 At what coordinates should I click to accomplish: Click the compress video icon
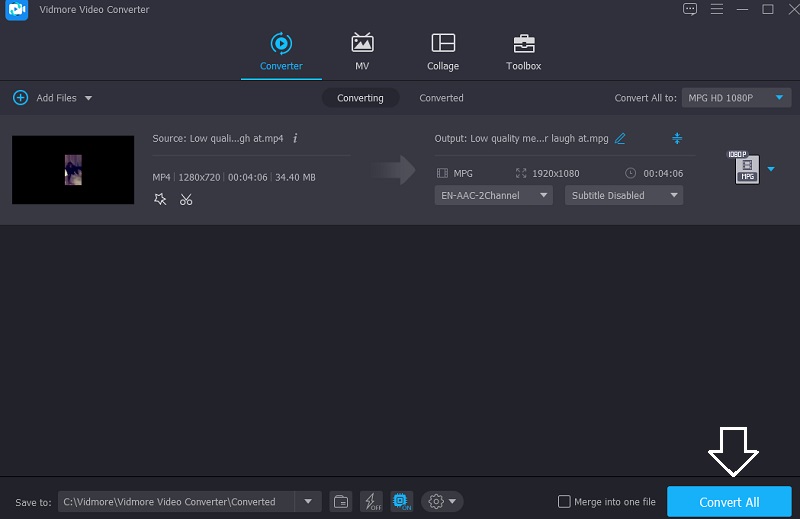(x=677, y=138)
